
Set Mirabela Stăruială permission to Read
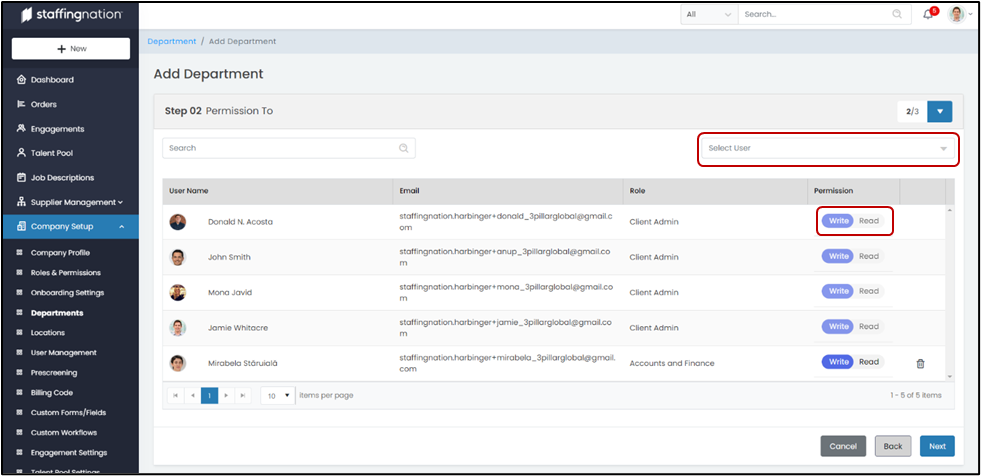[869, 362]
